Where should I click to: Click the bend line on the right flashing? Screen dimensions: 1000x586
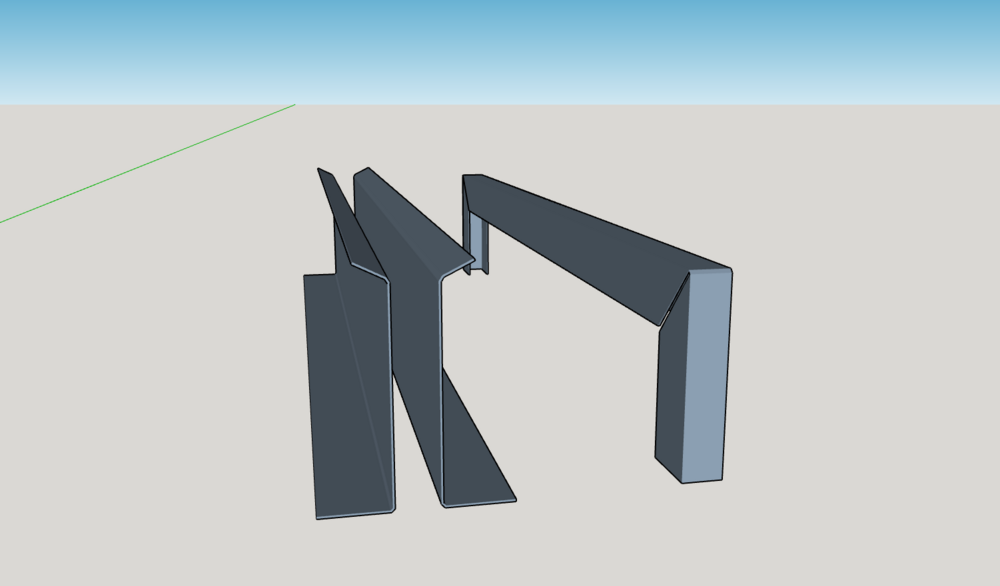(670, 300)
